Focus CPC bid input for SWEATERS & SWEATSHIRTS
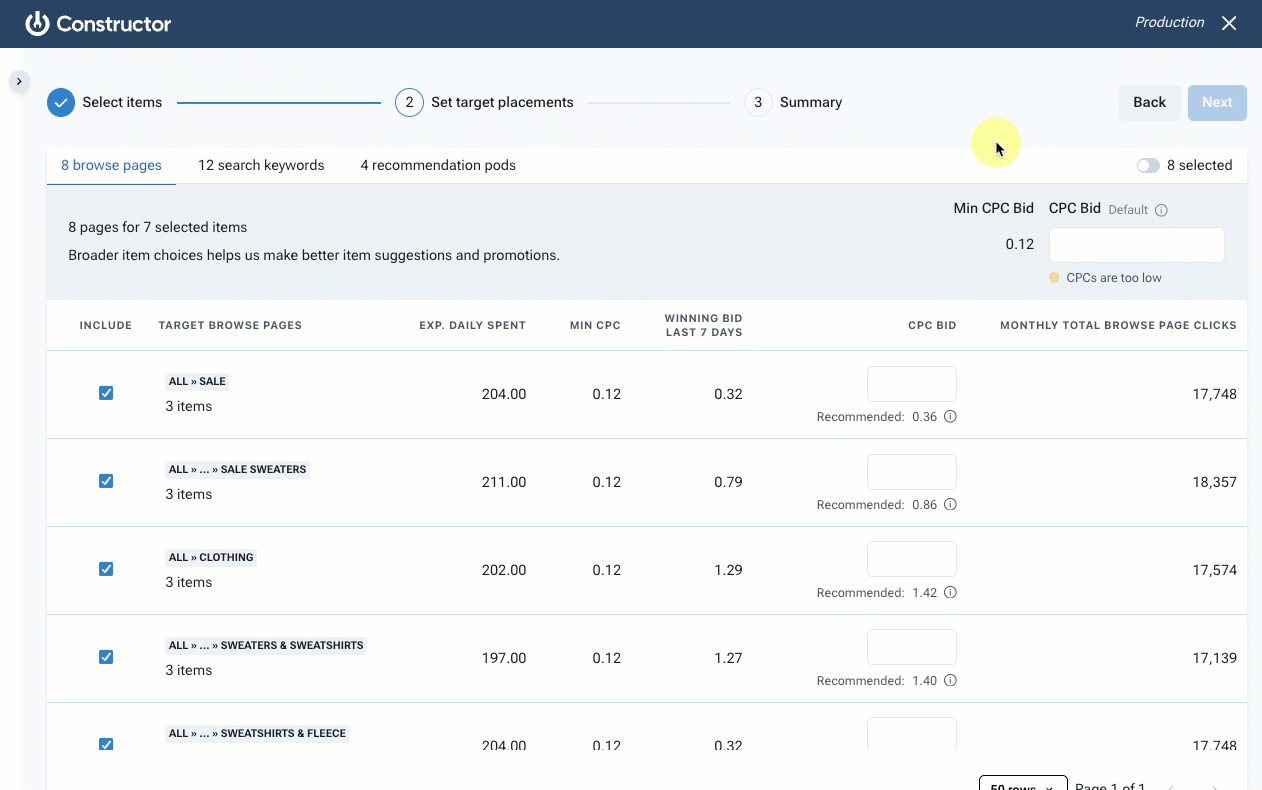The height and width of the screenshot is (790, 1262). coord(912,647)
